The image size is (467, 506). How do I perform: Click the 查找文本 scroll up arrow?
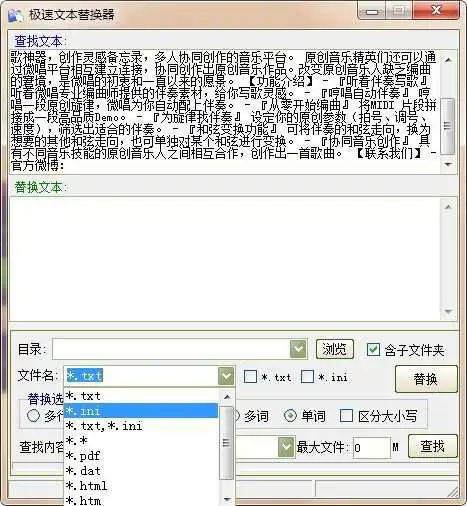(x=448, y=60)
